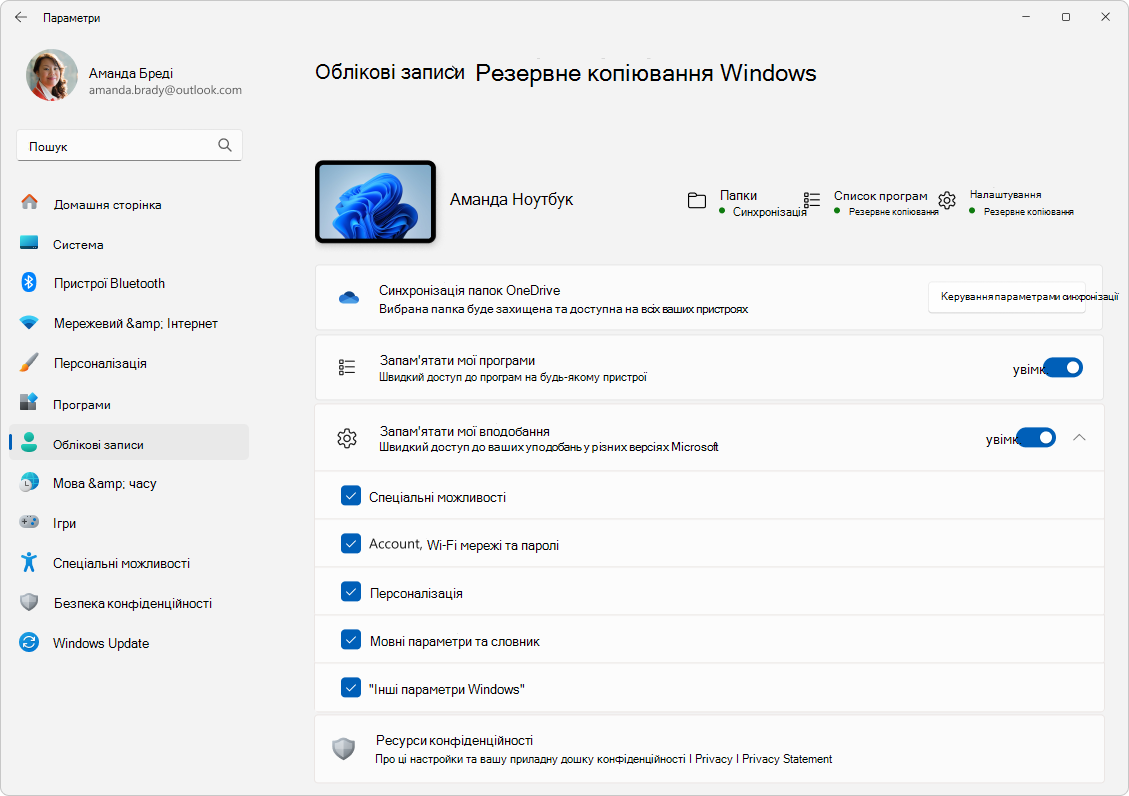The height and width of the screenshot is (796, 1129).
Task: Open the privacy dashboard settings link
Action: point(530,759)
